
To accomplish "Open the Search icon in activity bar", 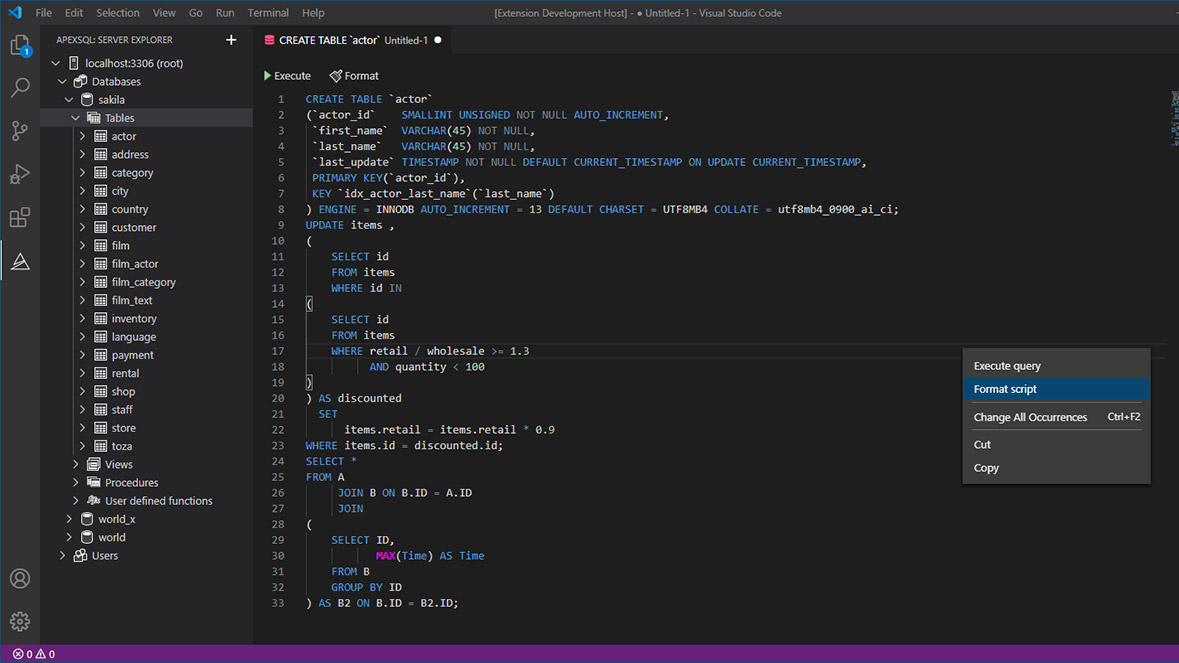I will pos(20,88).
